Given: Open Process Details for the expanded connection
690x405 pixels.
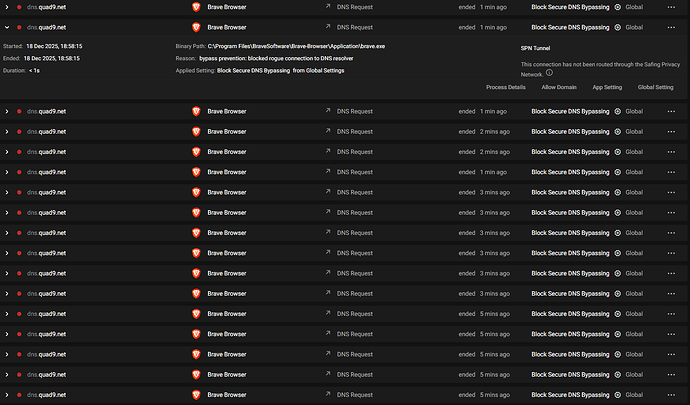Looking at the screenshot, I should click(506, 87).
